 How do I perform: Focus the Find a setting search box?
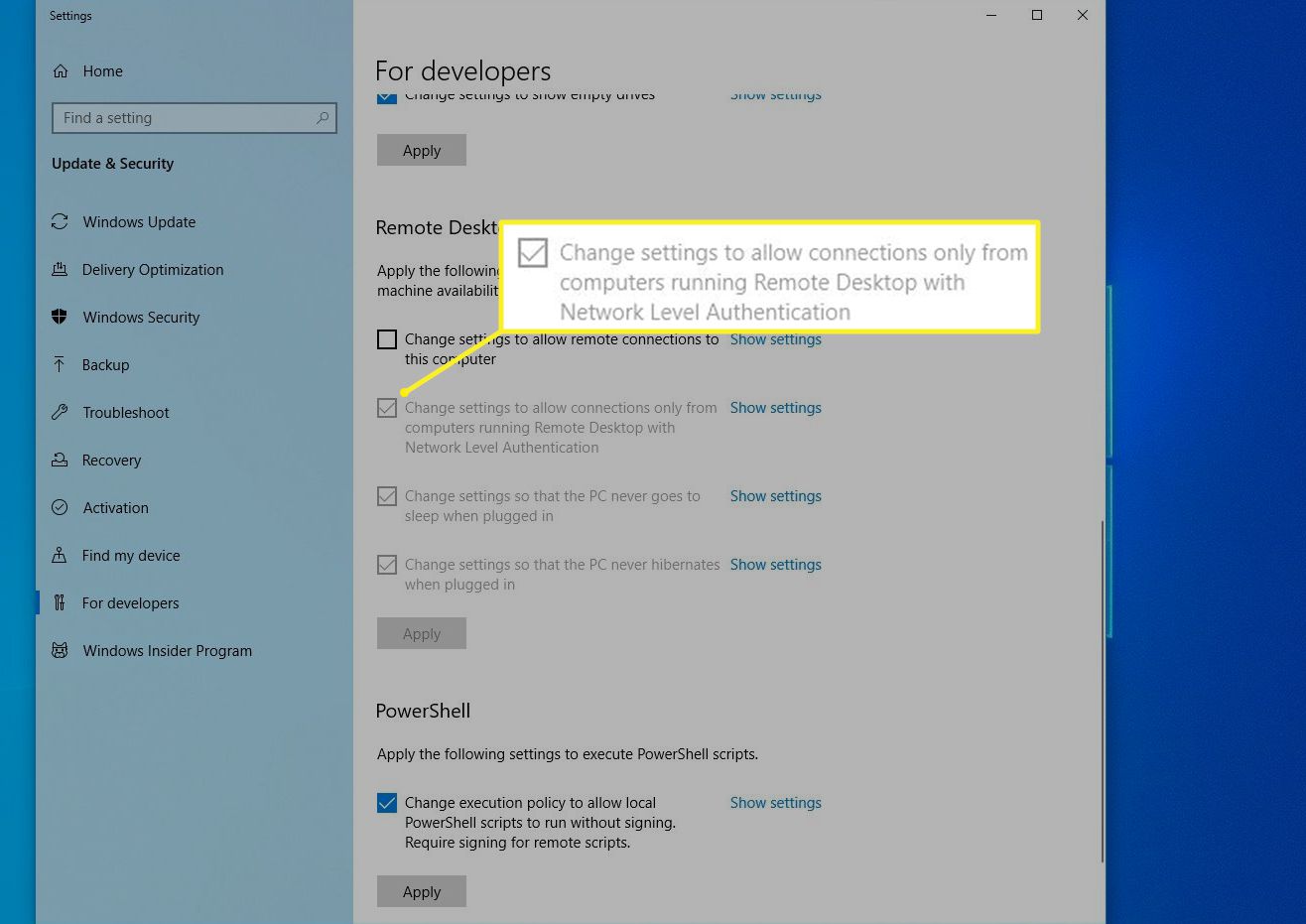(x=195, y=118)
